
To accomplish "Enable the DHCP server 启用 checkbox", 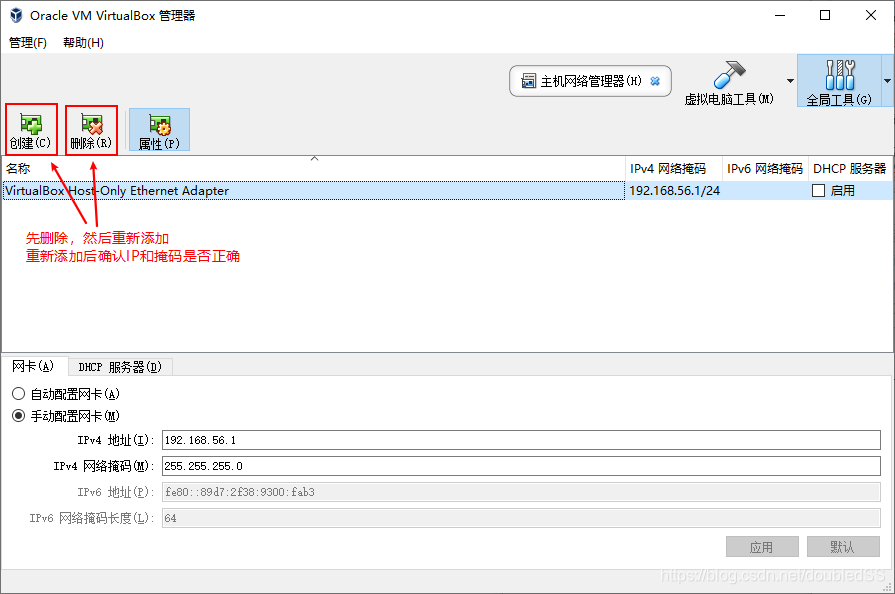I will click(819, 191).
